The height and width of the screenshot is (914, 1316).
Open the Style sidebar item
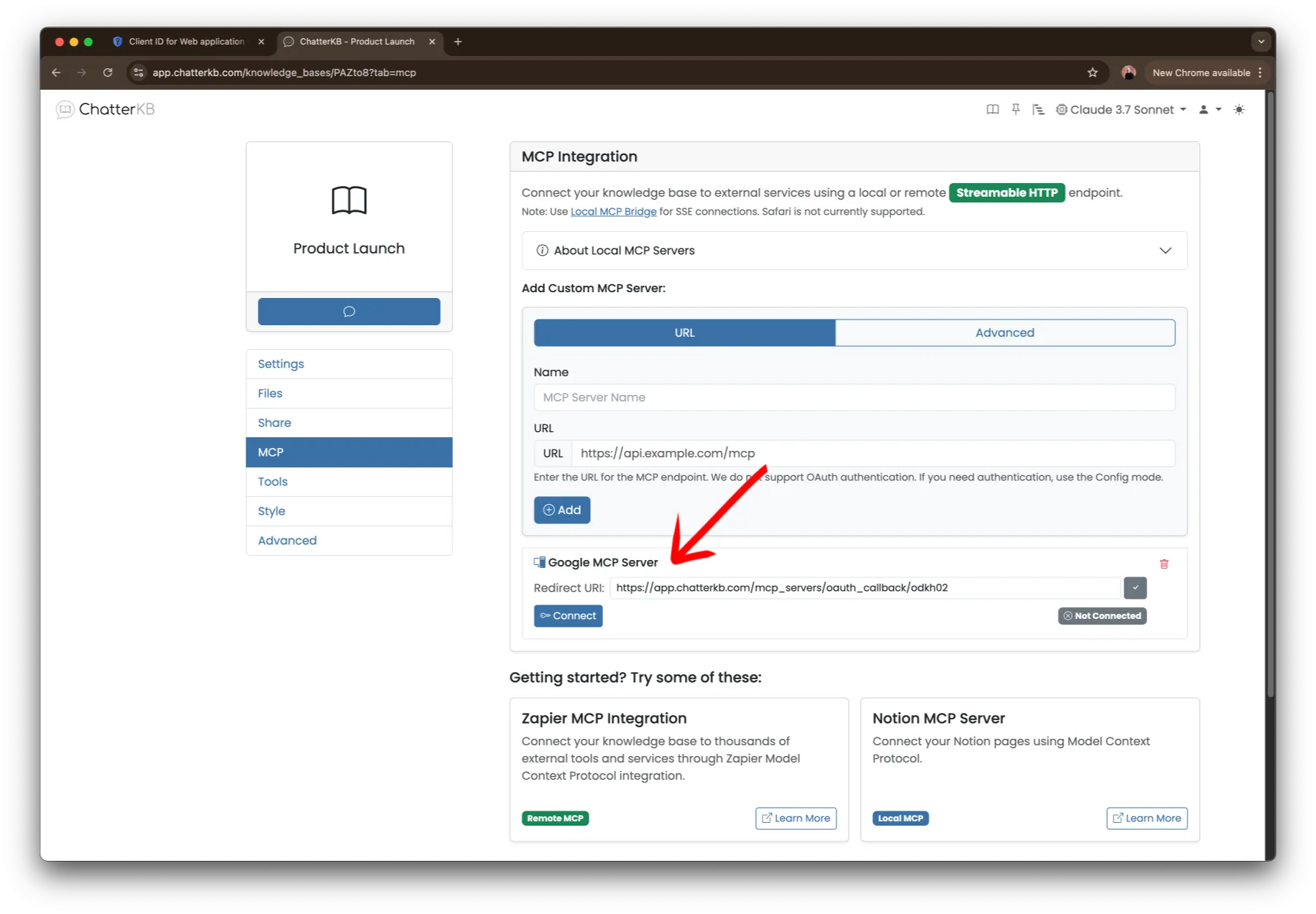point(349,511)
